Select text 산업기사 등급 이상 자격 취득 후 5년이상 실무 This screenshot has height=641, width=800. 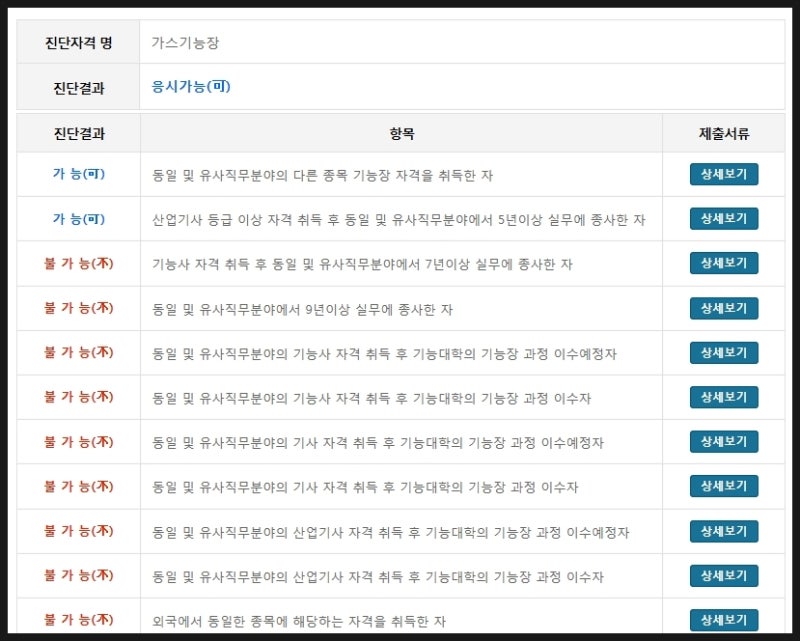point(398,219)
